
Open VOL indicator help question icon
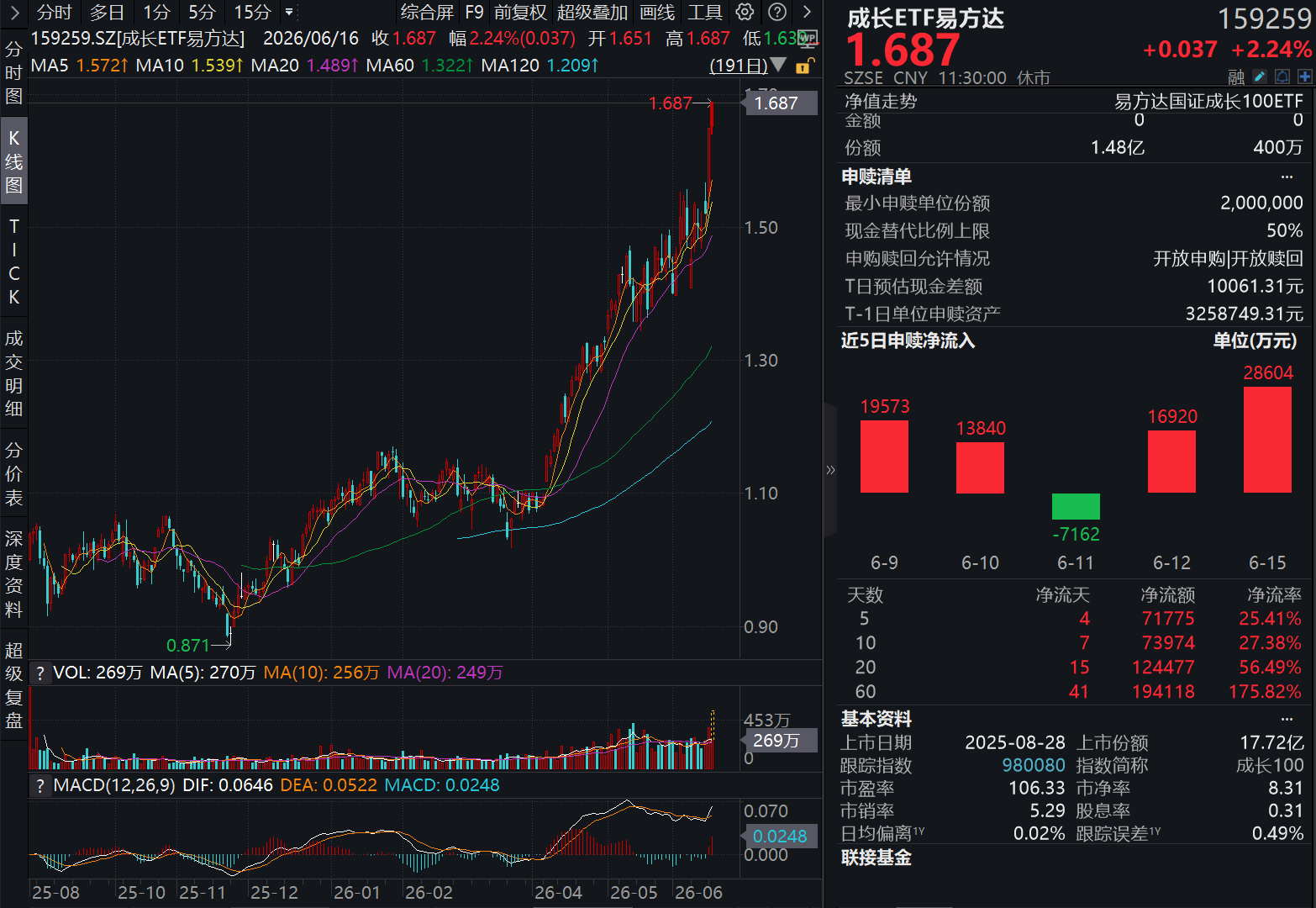click(x=39, y=673)
